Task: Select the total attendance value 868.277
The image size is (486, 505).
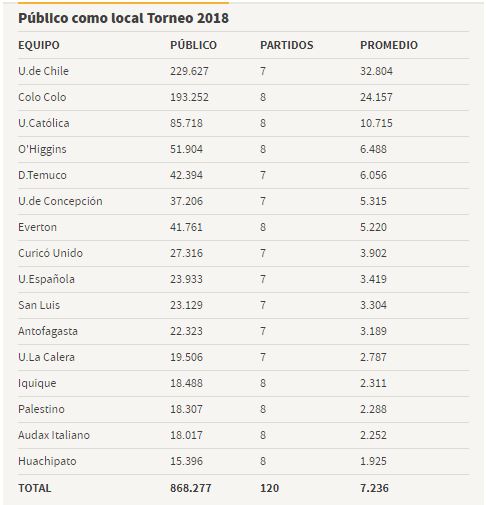Action: (x=191, y=488)
